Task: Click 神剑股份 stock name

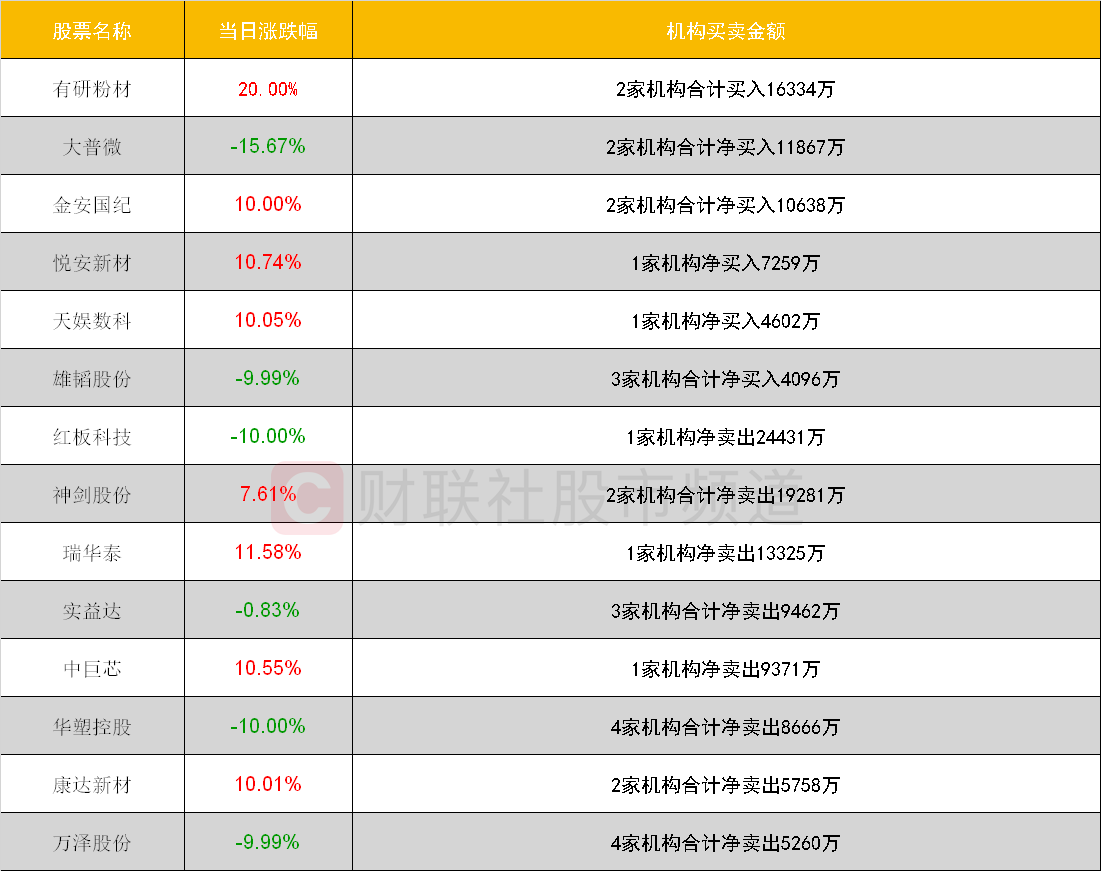Action: 92,495
